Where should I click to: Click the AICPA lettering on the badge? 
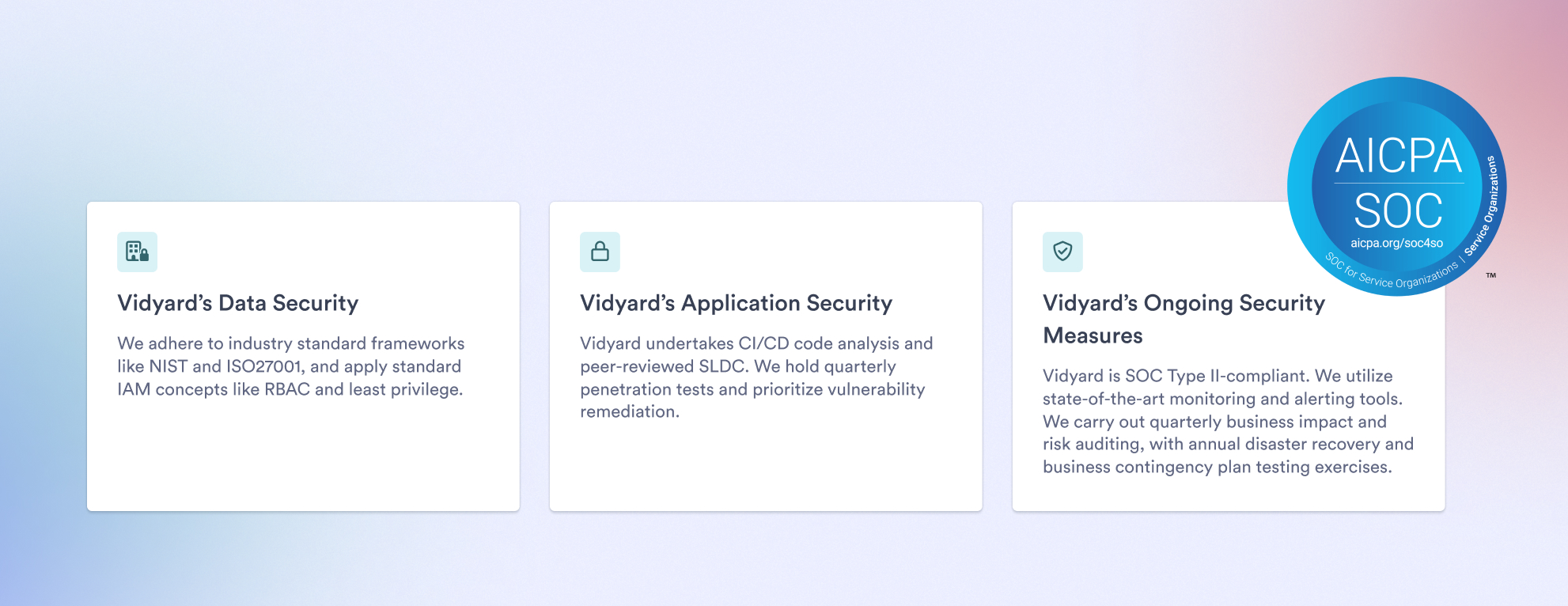coord(1398,156)
